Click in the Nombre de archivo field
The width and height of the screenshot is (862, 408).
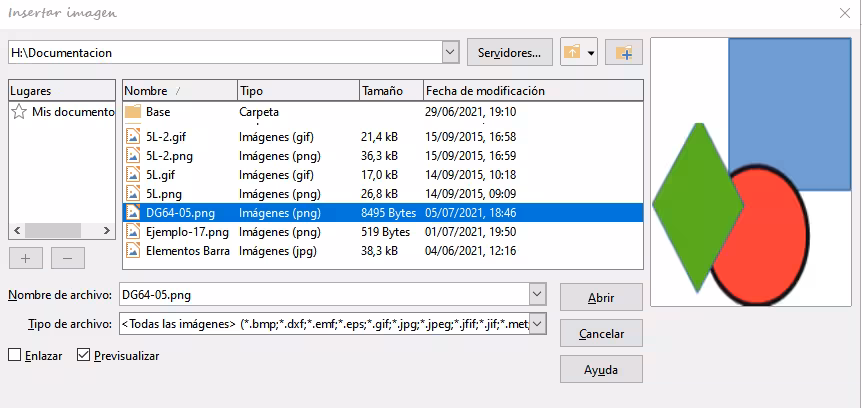pos(324,295)
